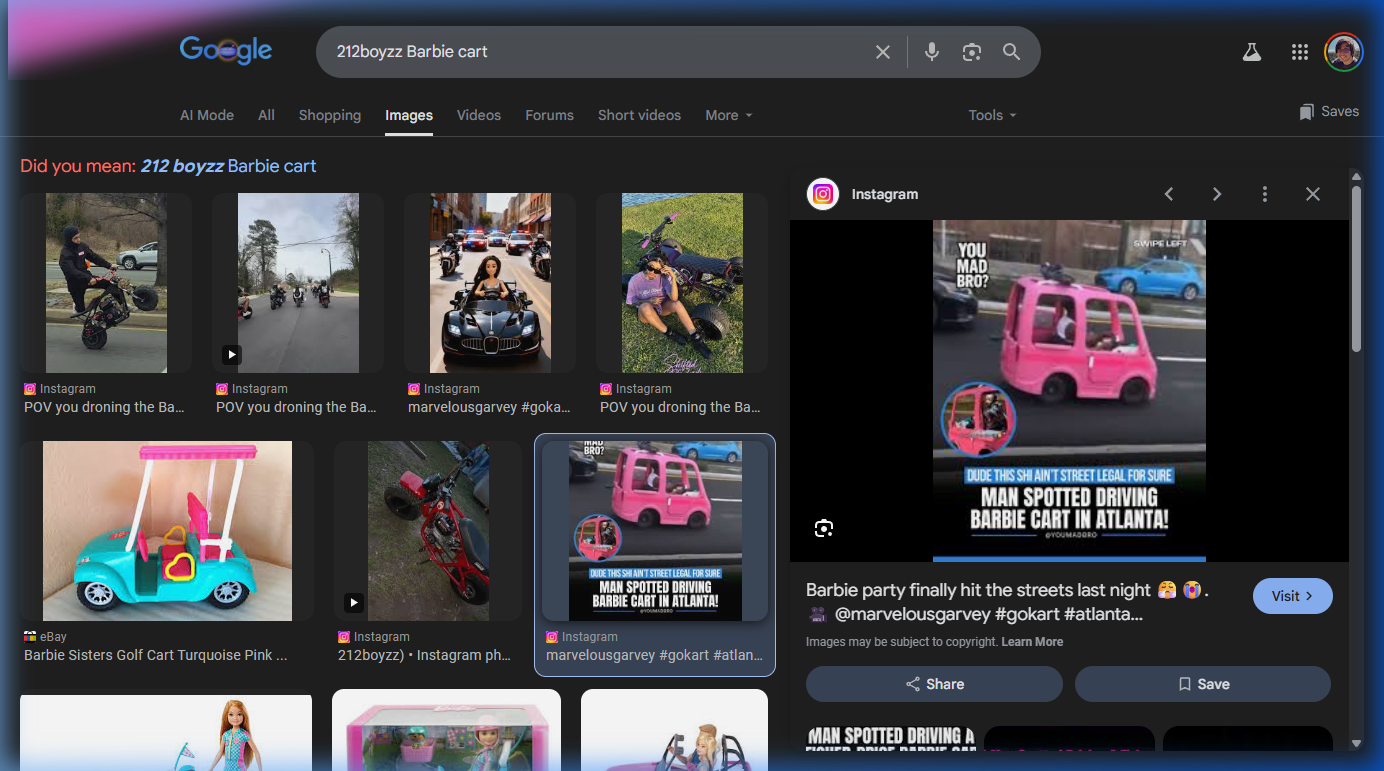Open the wheelie biker image result
Image resolution: width=1384 pixels, height=771 pixels.
point(106,283)
